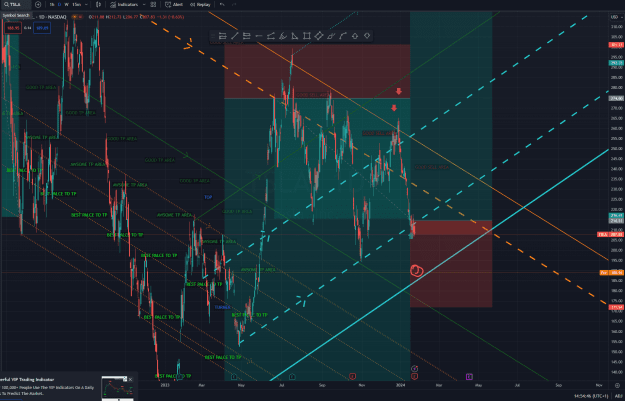Viewport: 625px width, 401px height.
Task: Click the orange indicator status icon beside NASDAQ
Action: 75,17
